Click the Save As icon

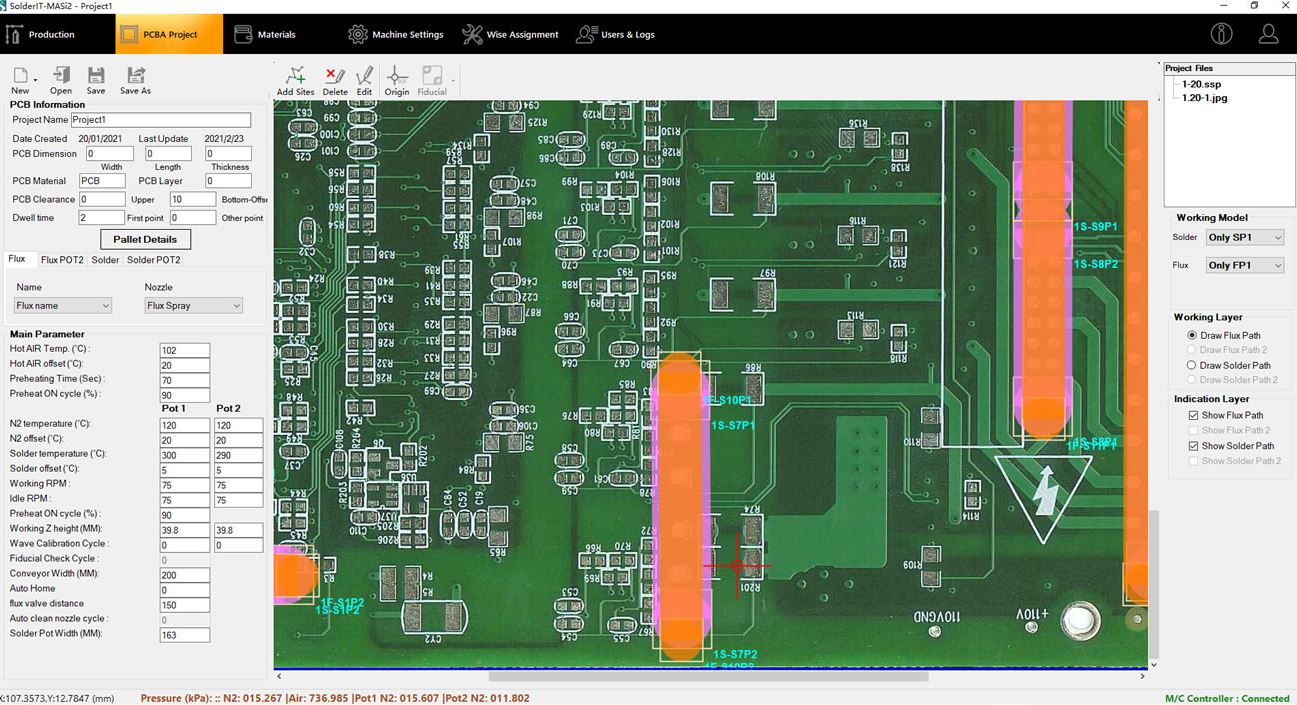click(x=136, y=77)
